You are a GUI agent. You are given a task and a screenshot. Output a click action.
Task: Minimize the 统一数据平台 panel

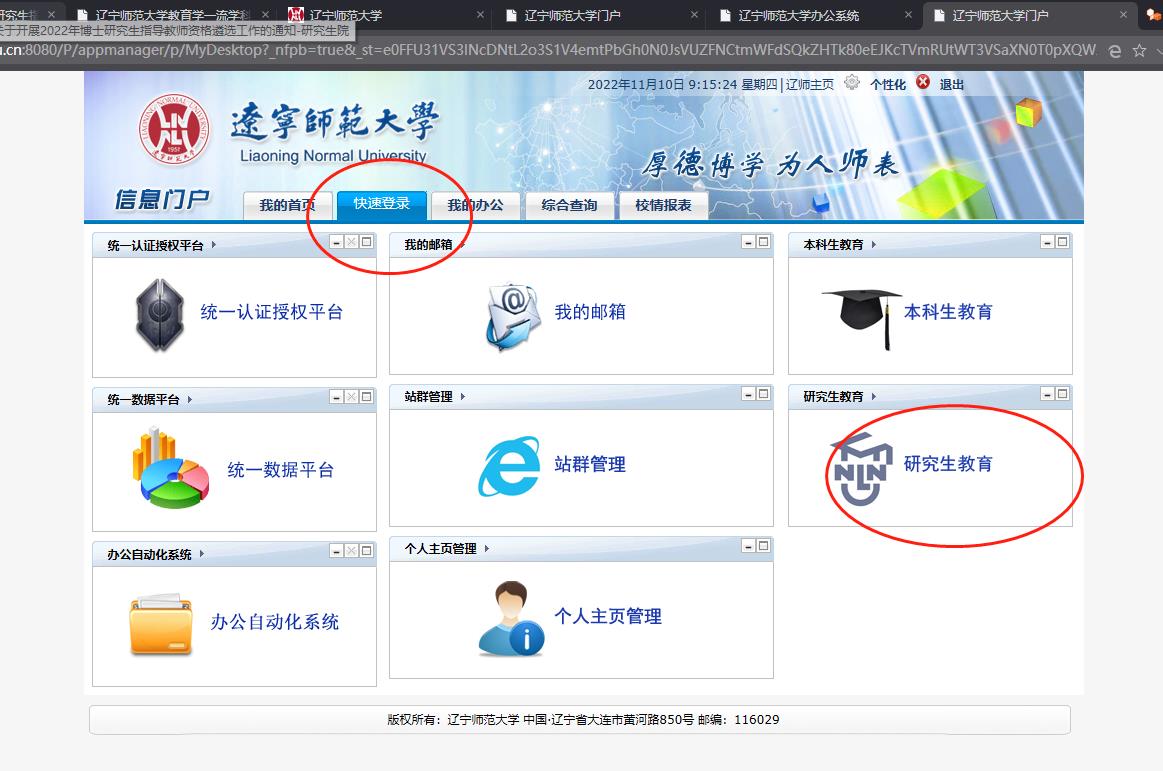tap(337, 397)
